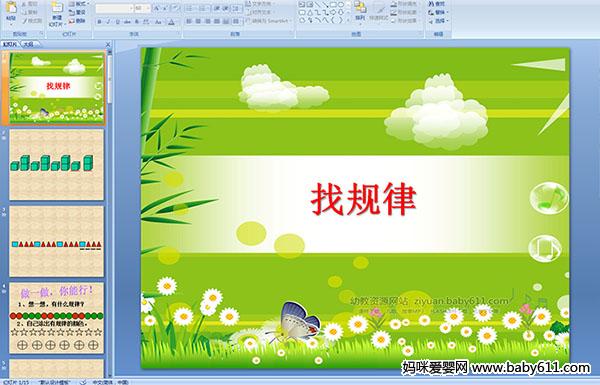Switch to the Slides tab in pane
Image resolution: width=600 pixels, height=385 pixels.
(x=10, y=44)
